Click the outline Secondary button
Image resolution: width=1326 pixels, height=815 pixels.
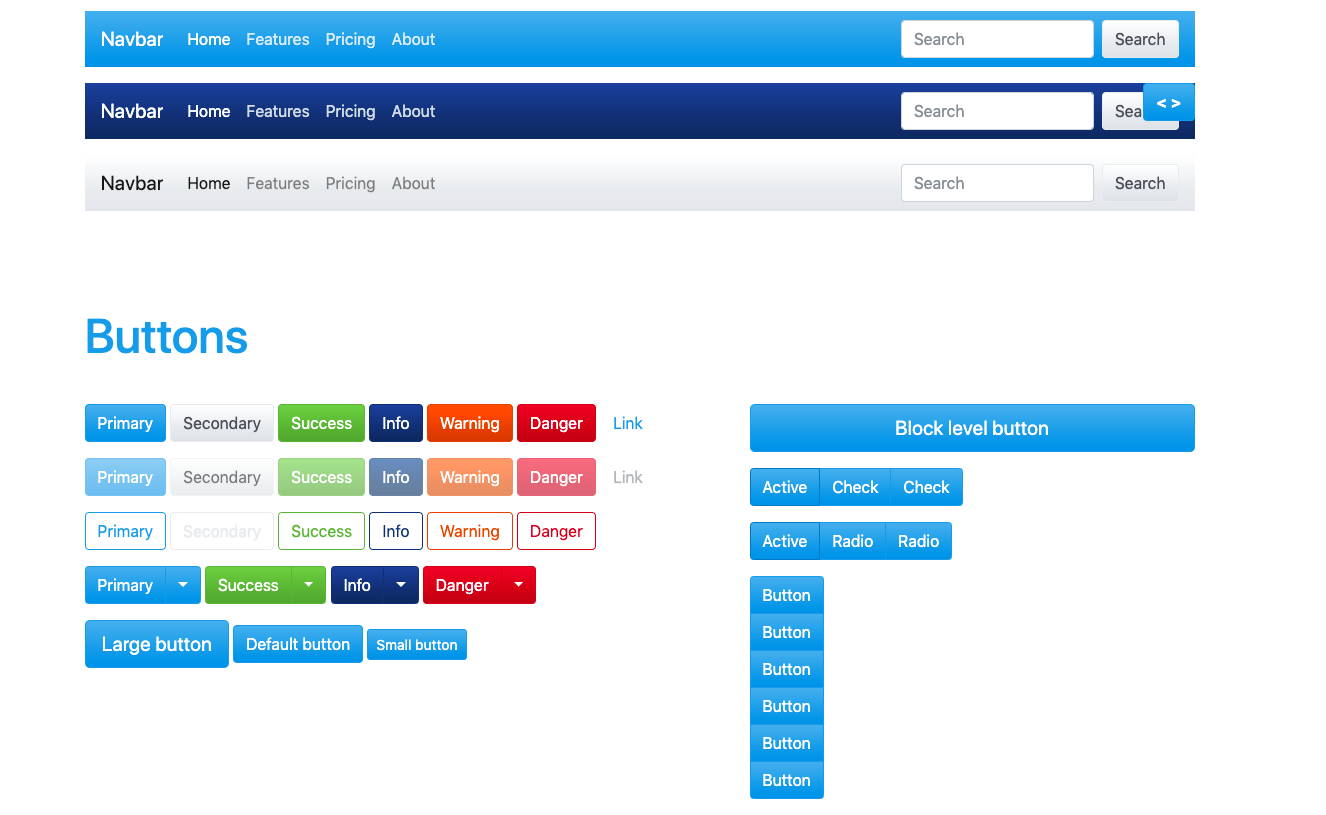coord(222,531)
